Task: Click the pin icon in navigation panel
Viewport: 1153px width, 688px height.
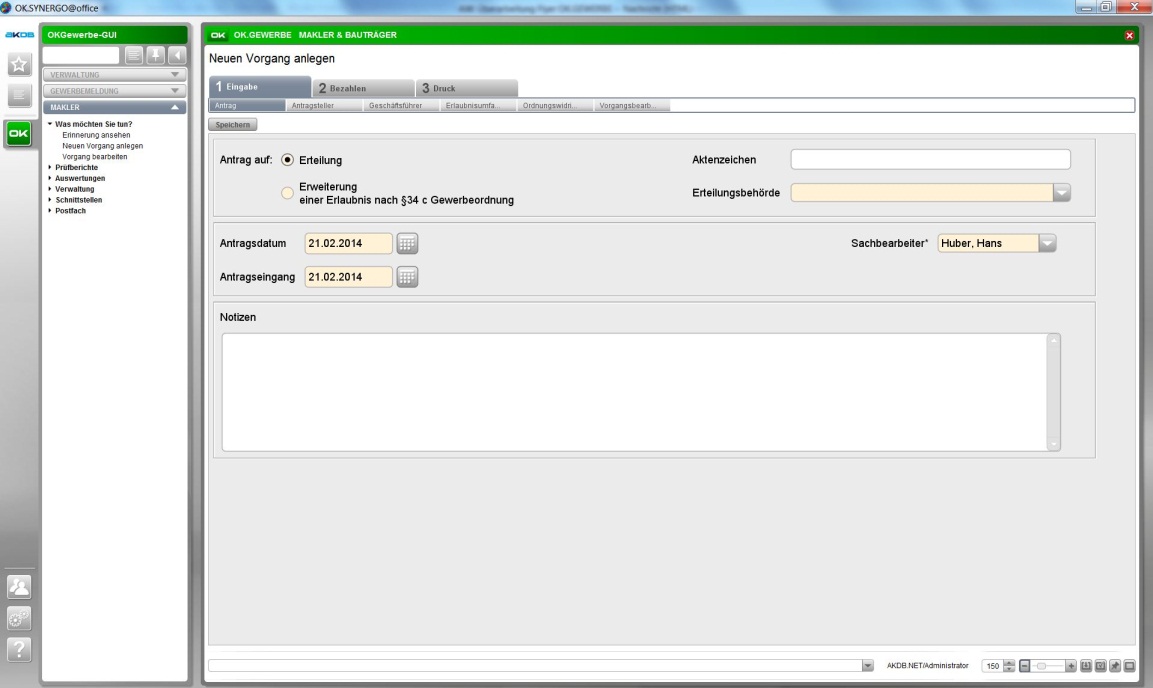Action: [x=160, y=55]
